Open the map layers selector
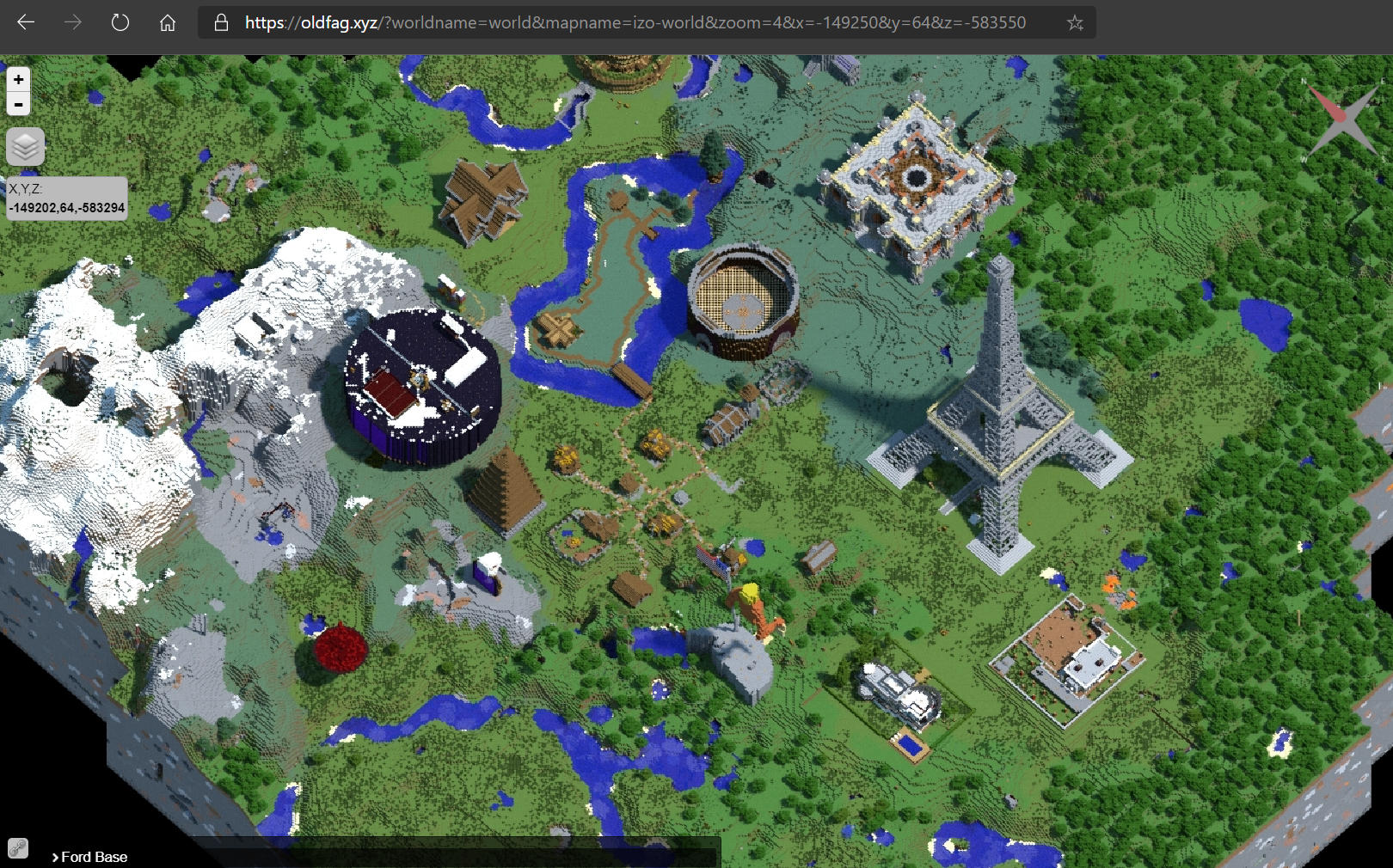Image resolution: width=1393 pixels, height=868 pixels. 25,147
